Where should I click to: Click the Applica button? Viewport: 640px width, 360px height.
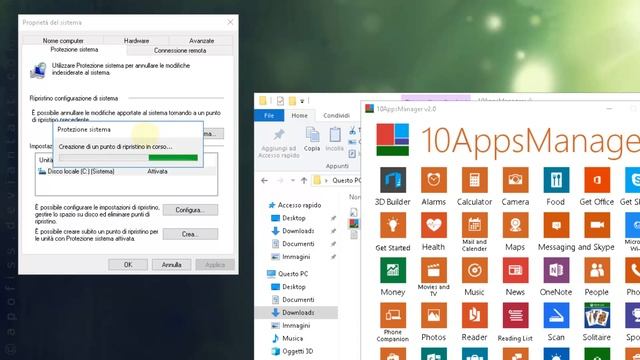pos(215,264)
